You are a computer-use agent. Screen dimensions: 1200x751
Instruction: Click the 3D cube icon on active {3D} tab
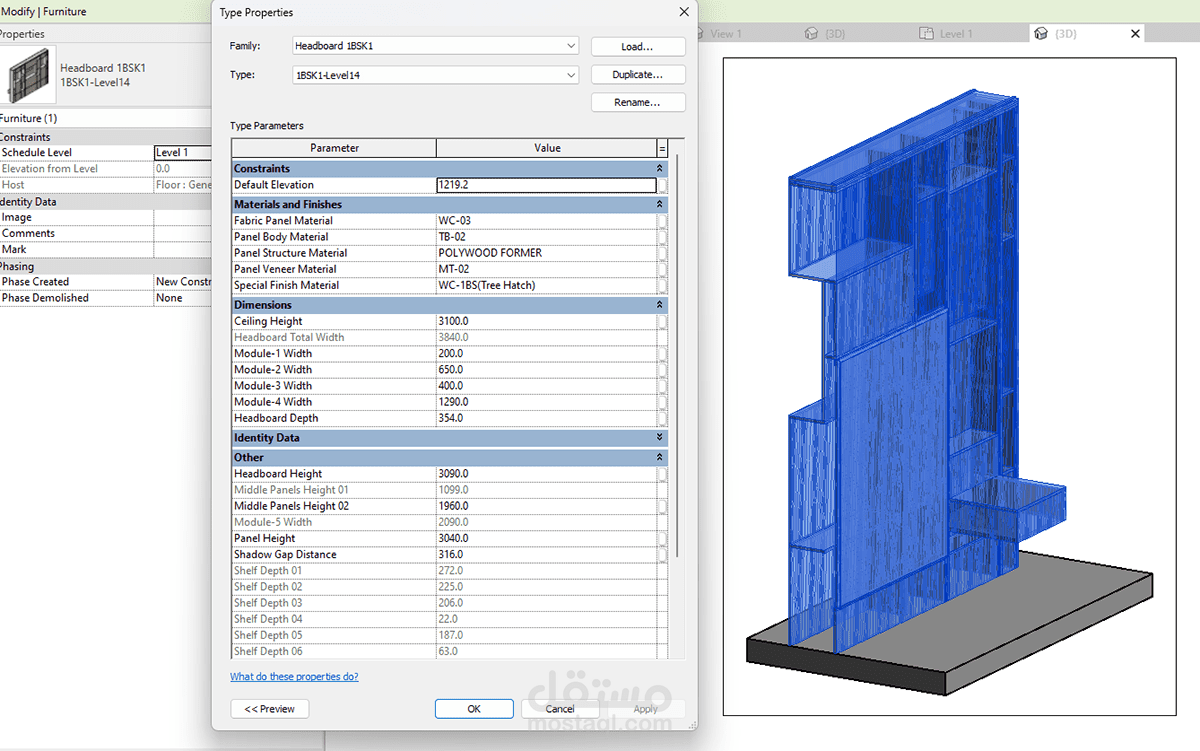(x=1041, y=34)
